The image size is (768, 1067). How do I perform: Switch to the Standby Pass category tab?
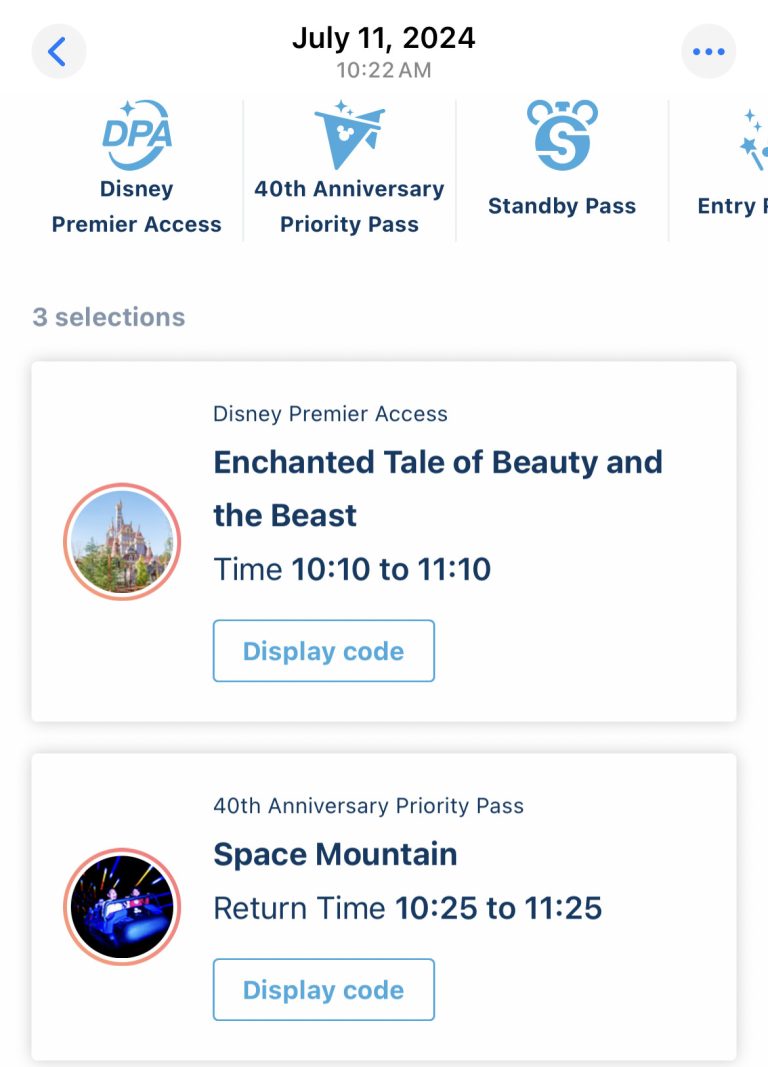click(562, 165)
